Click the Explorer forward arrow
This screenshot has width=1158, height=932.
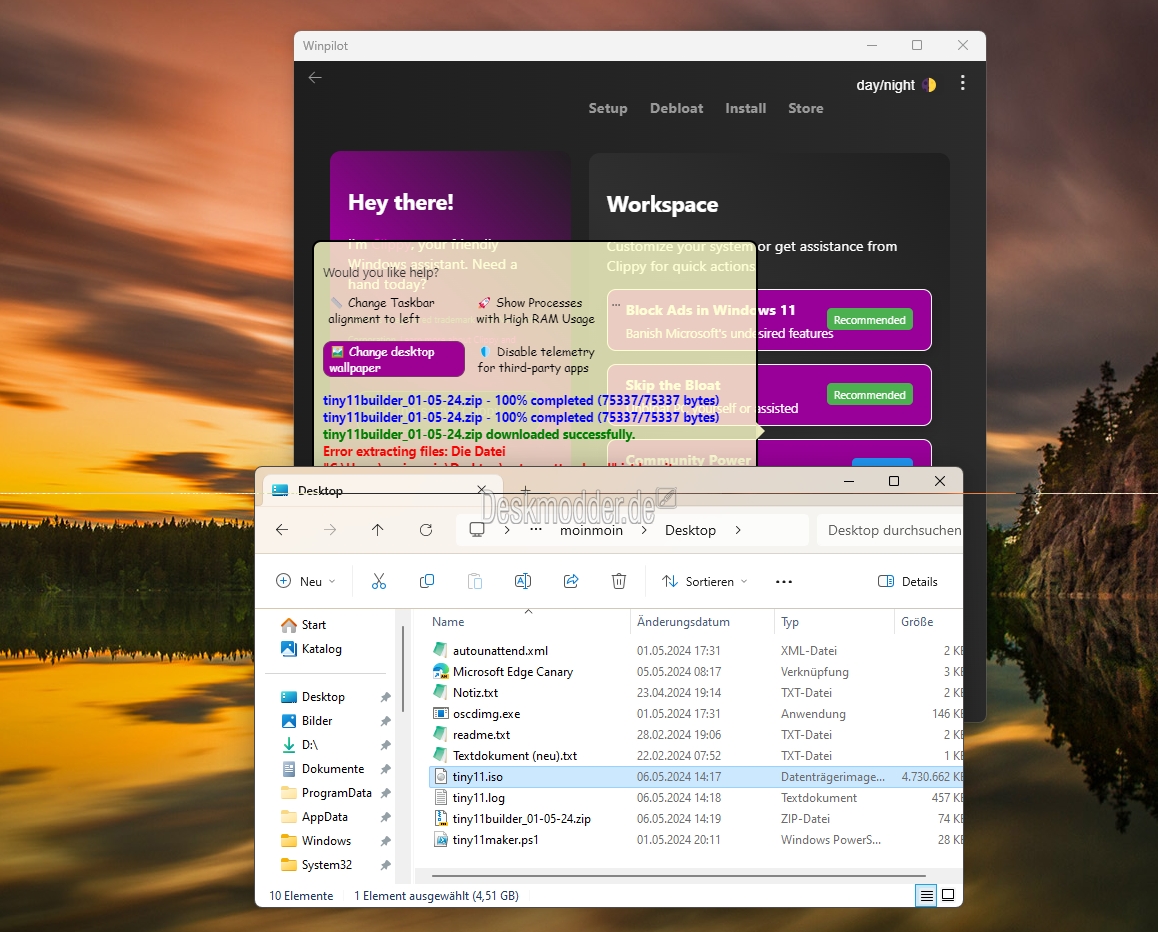(x=330, y=530)
